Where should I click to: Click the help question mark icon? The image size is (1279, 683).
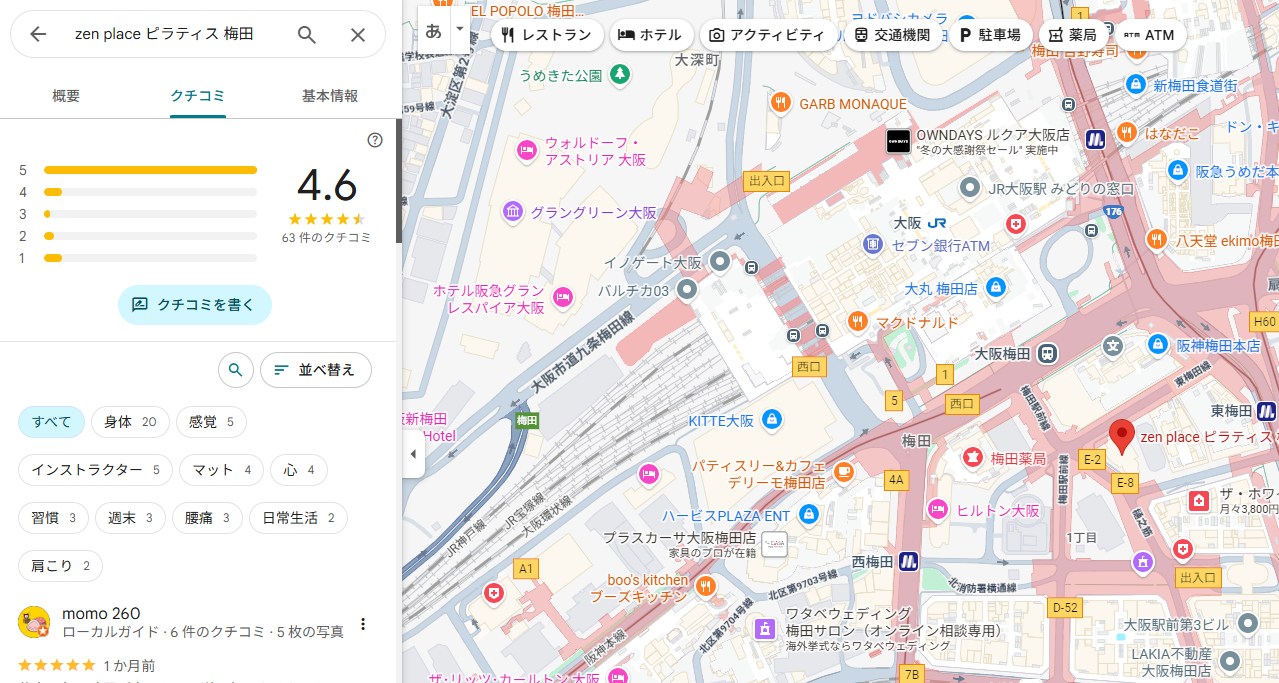[x=375, y=140]
